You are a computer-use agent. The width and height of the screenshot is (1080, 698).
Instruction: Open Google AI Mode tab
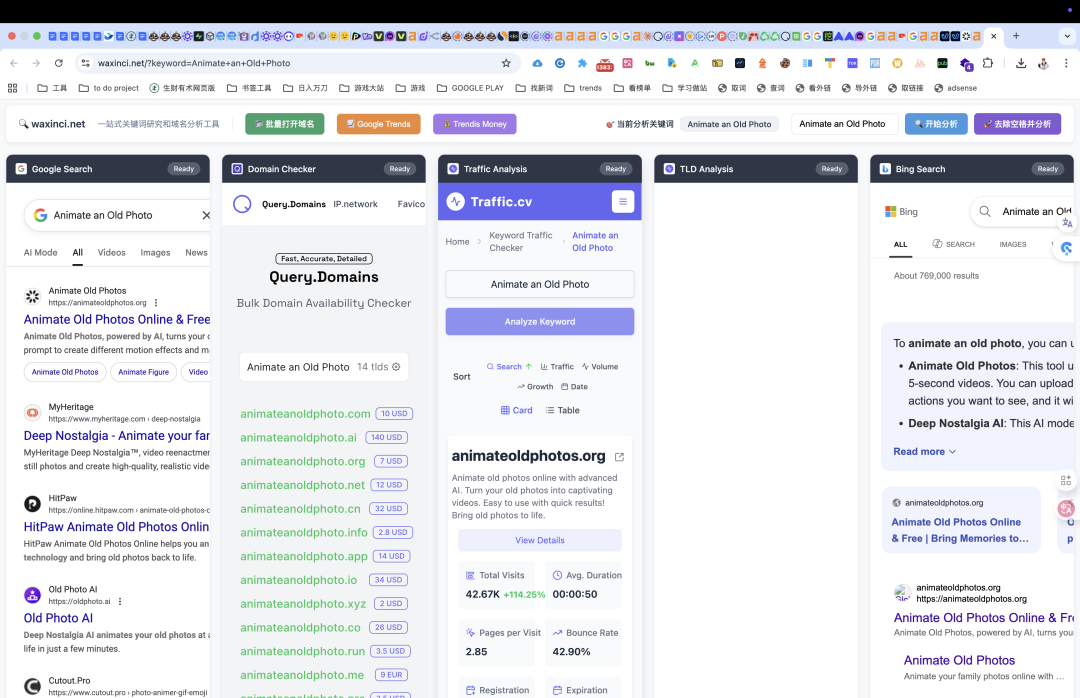click(x=41, y=252)
